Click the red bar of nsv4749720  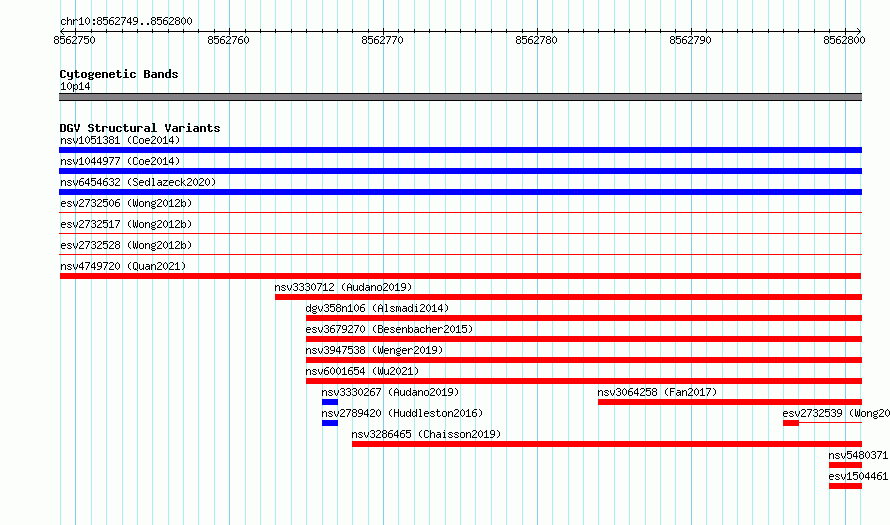coord(460,276)
